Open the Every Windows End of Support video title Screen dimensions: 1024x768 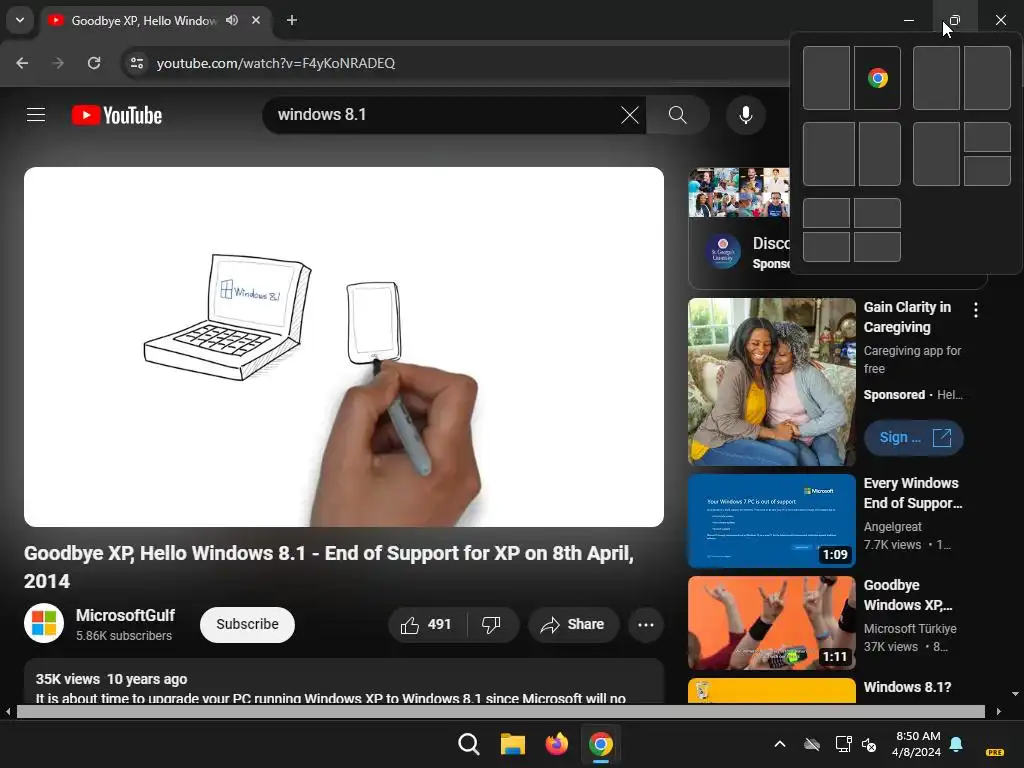[x=912, y=493]
